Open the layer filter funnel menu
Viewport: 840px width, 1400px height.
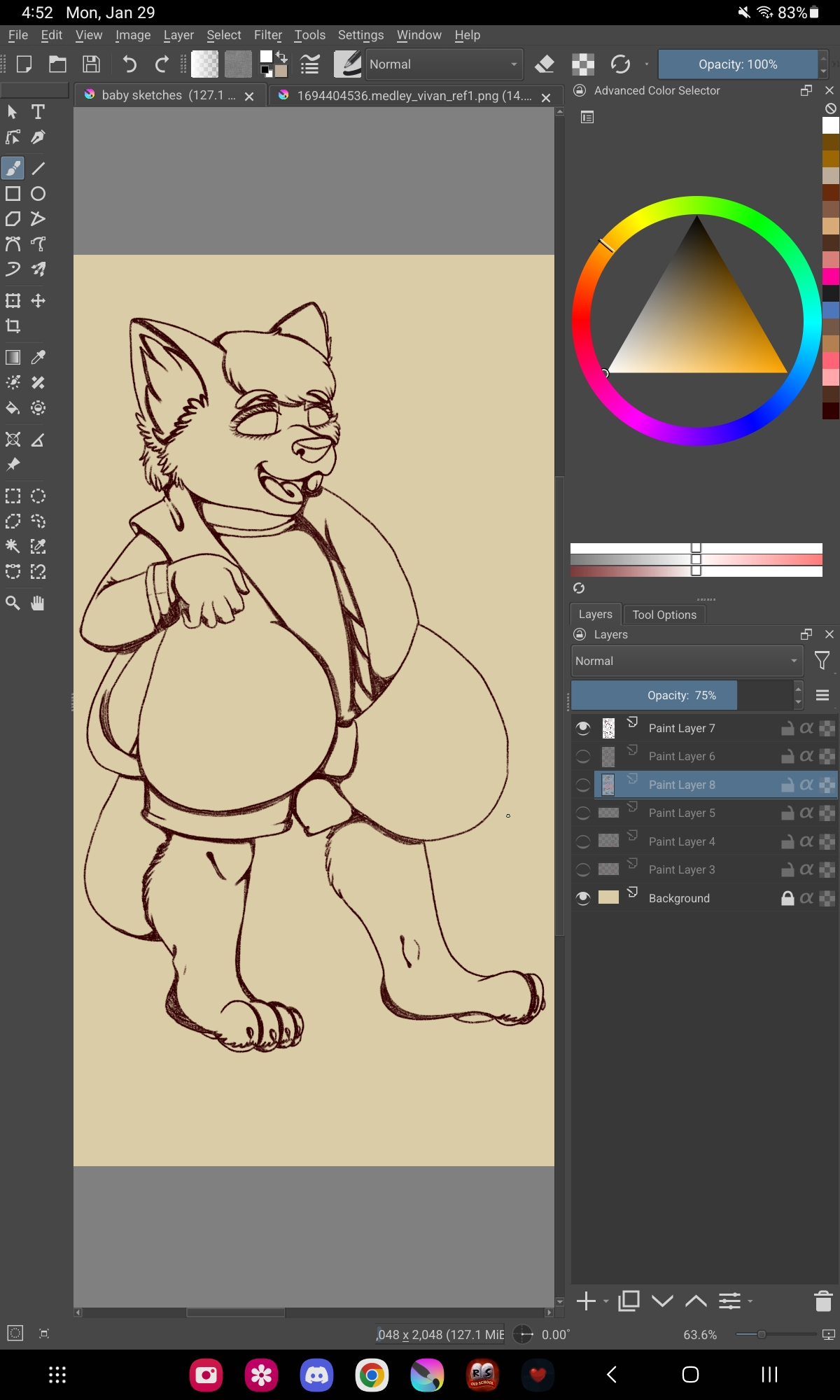point(822,660)
